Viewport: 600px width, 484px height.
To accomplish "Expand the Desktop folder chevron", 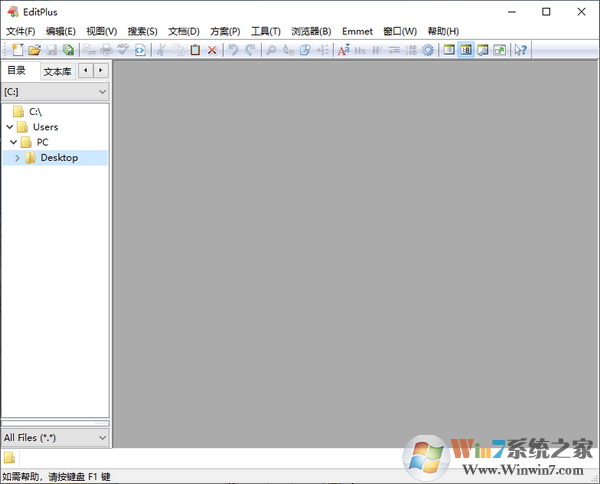I will [x=17, y=158].
